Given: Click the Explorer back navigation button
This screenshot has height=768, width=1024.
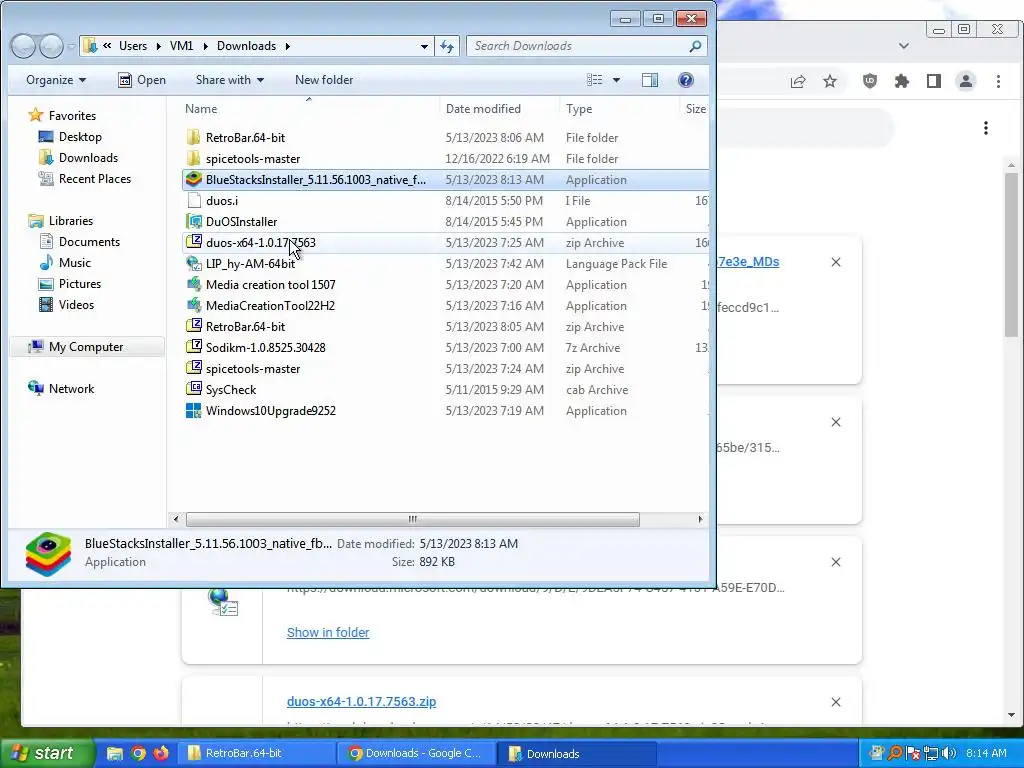Looking at the screenshot, I should point(23,46).
